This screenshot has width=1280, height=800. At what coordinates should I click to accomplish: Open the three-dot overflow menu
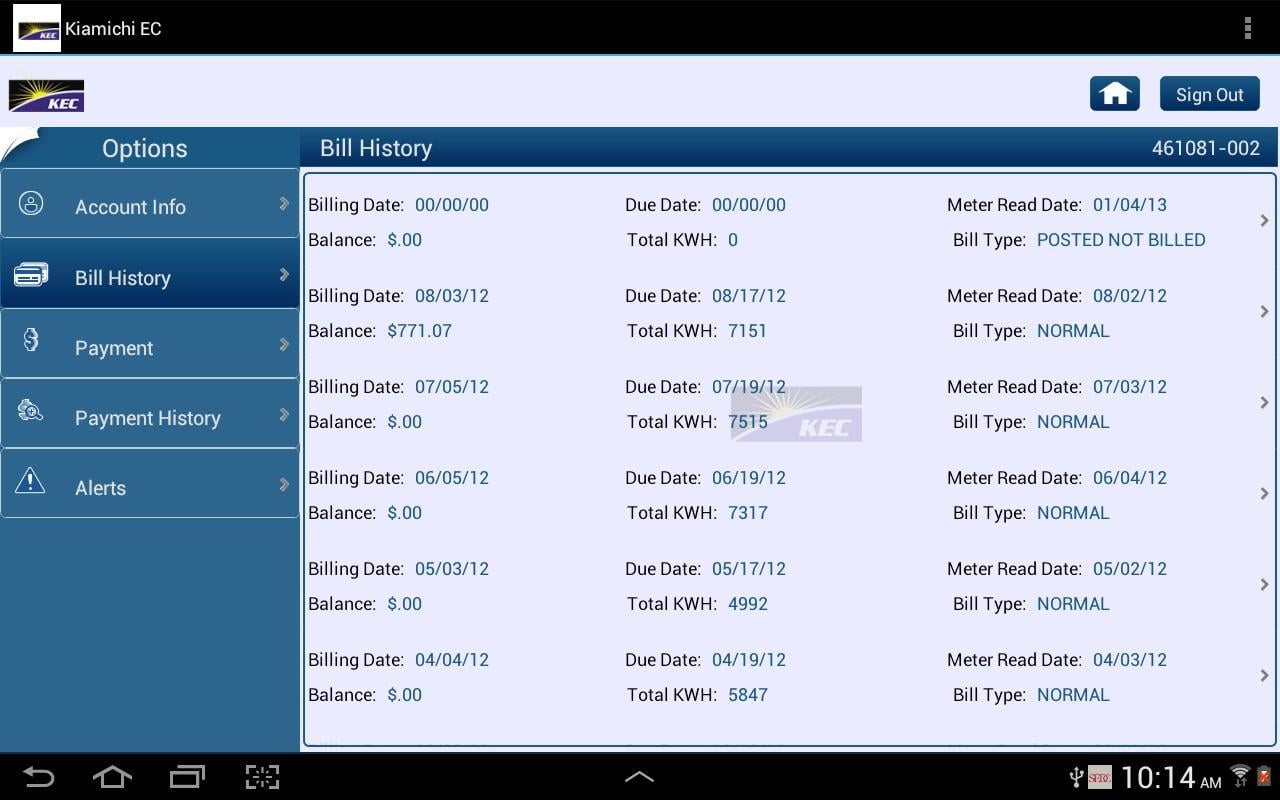click(x=1247, y=28)
